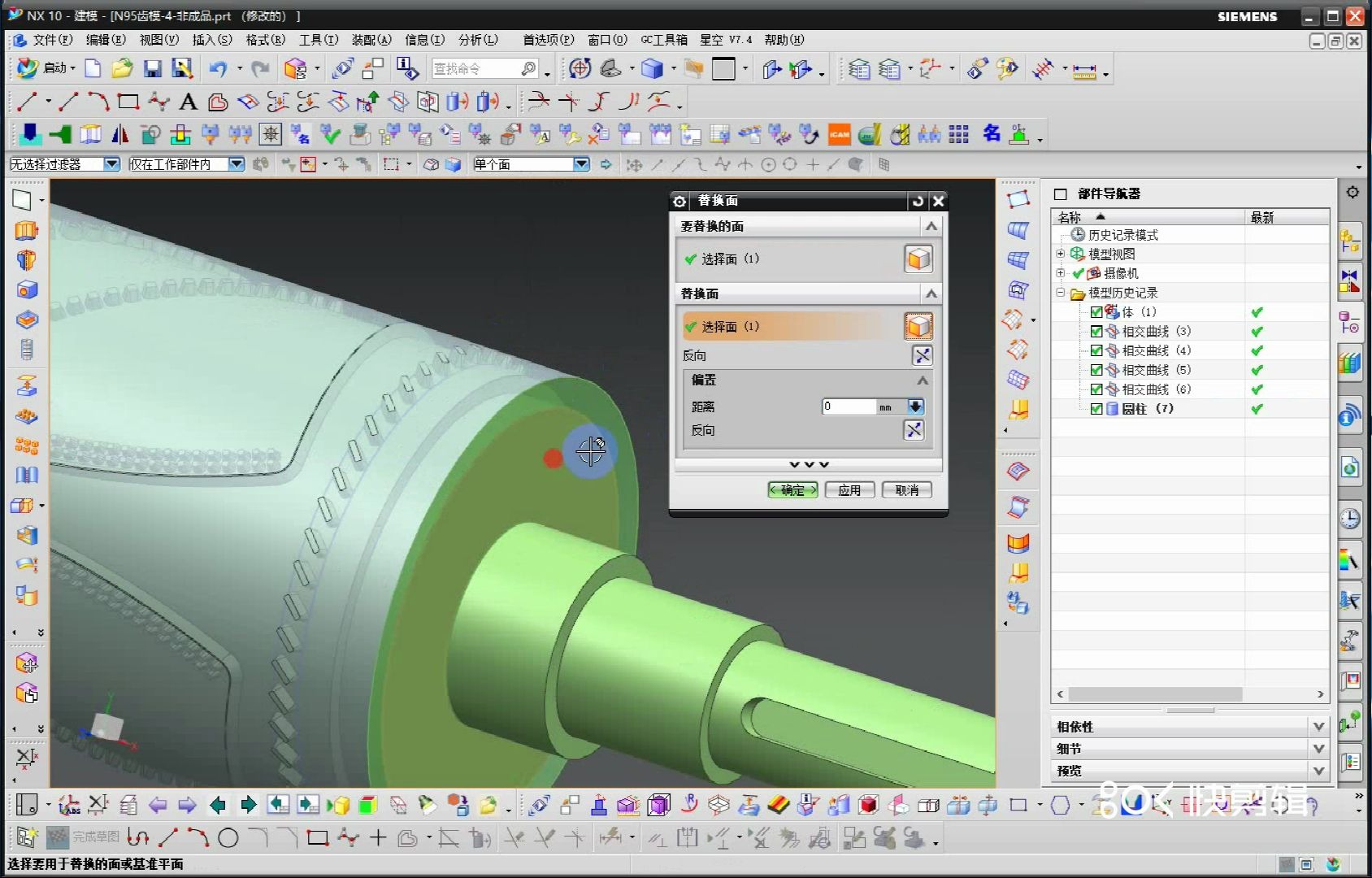Open the 文件(F) menu
The height and width of the screenshot is (878, 1372).
click(x=52, y=40)
